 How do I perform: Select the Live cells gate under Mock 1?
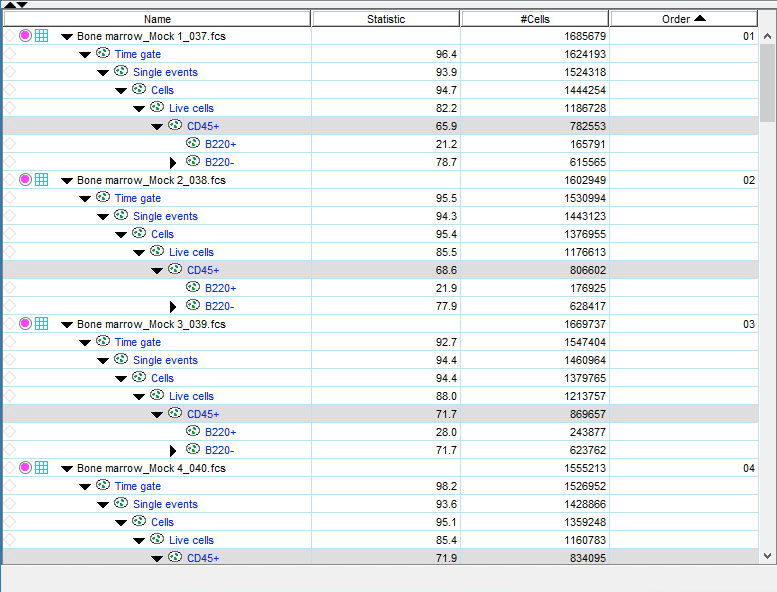pos(191,108)
